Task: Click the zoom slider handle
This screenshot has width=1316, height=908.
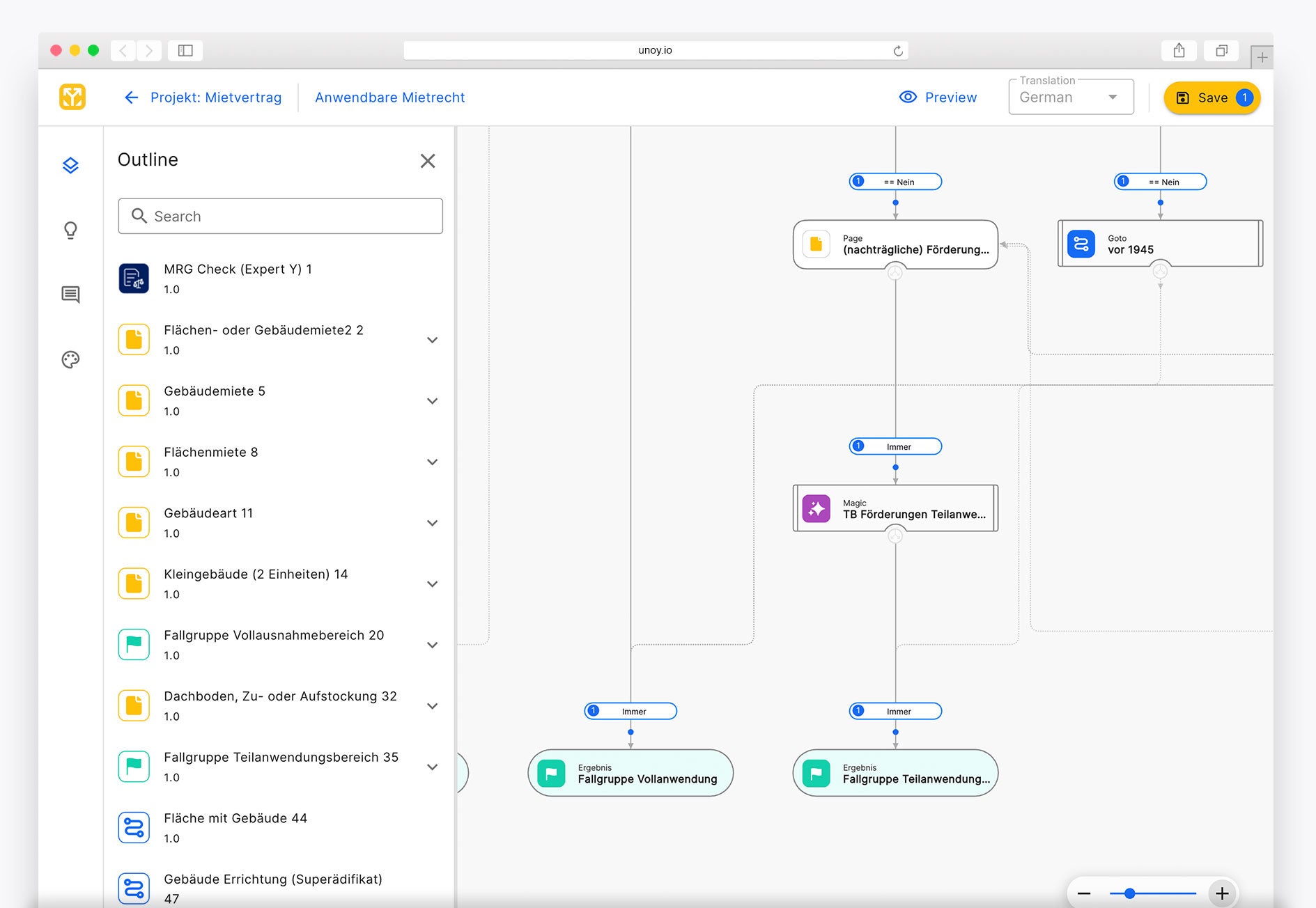Action: click(1129, 893)
